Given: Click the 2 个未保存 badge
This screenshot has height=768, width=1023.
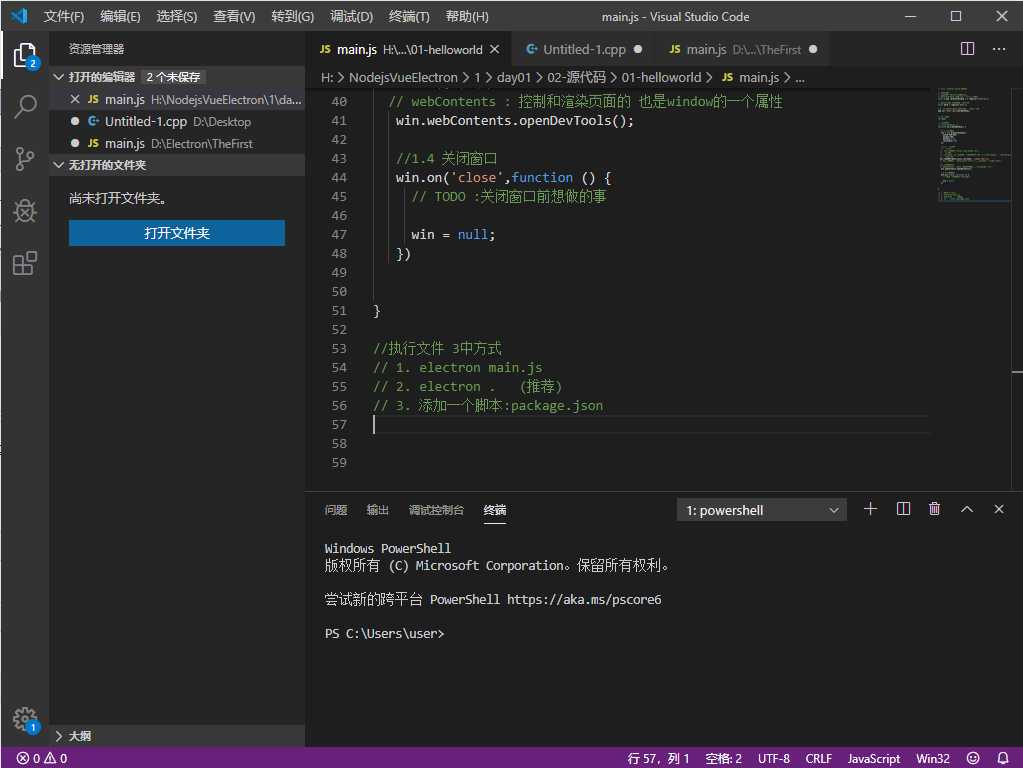Looking at the screenshot, I should coord(173,77).
